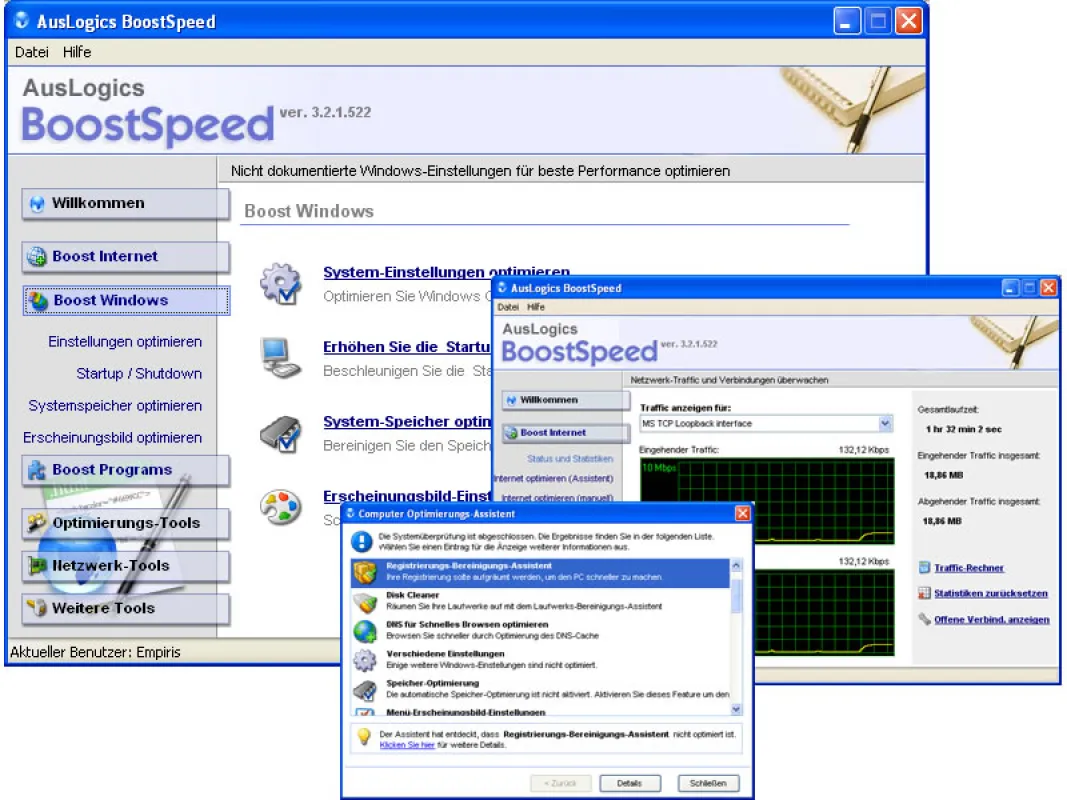Click the Speicher-Optimierung chip icon
Viewport: 1067px width, 800px height.
[x=365, y=690]
